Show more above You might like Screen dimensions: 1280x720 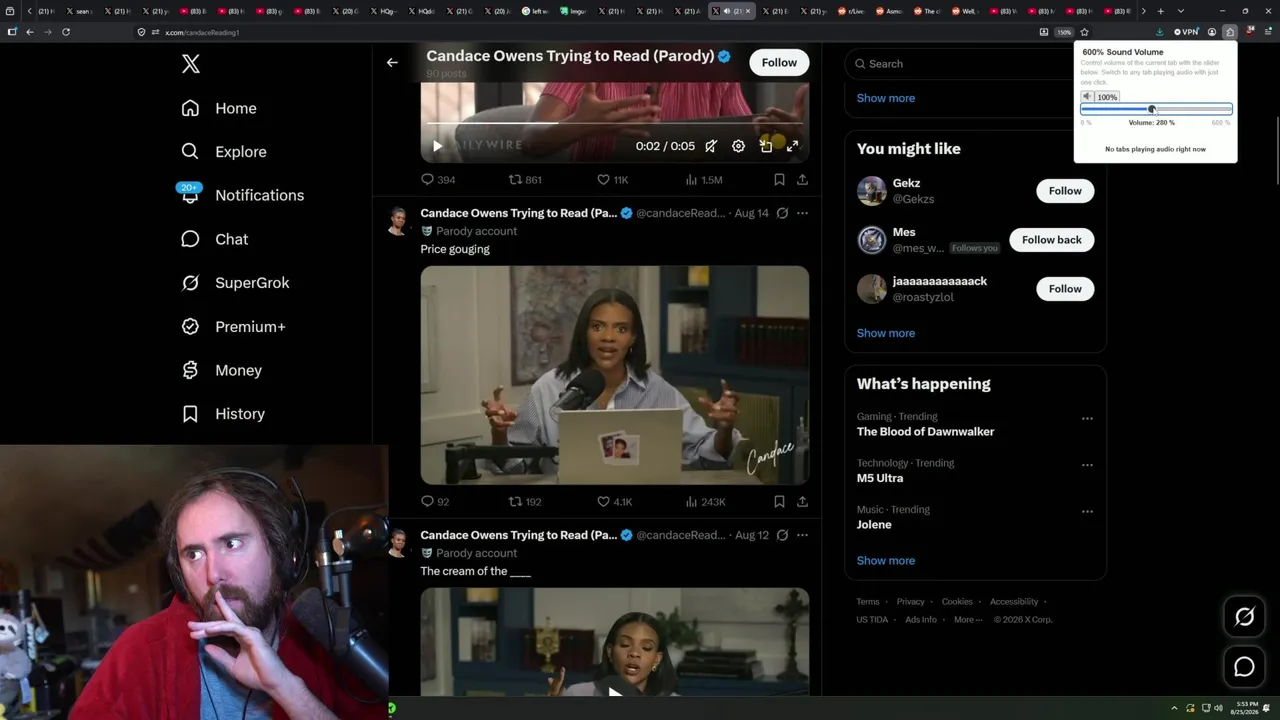[x=886, y=98]
